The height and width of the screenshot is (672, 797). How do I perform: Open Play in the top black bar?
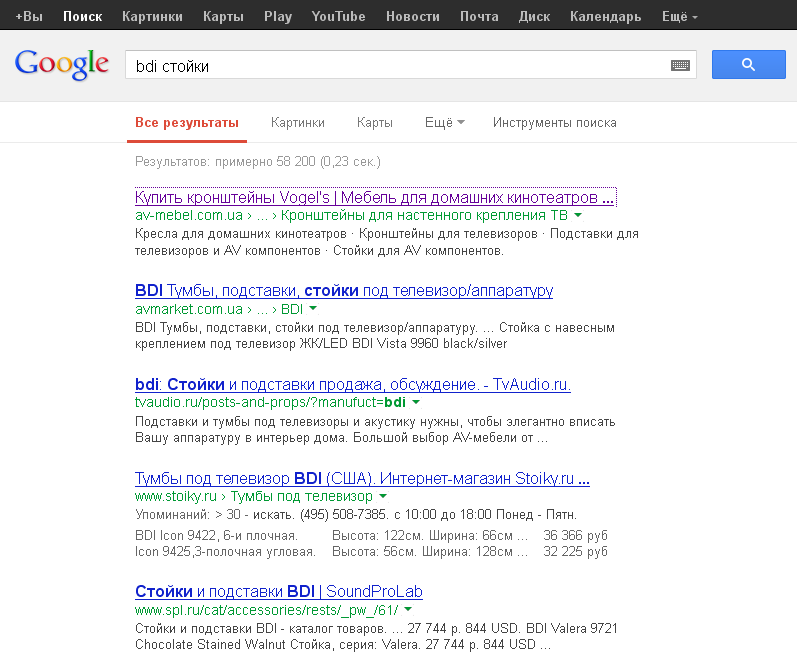pos(278,16)
